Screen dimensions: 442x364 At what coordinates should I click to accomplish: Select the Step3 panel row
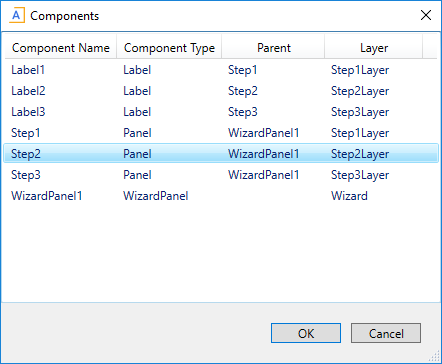(221, 175)
